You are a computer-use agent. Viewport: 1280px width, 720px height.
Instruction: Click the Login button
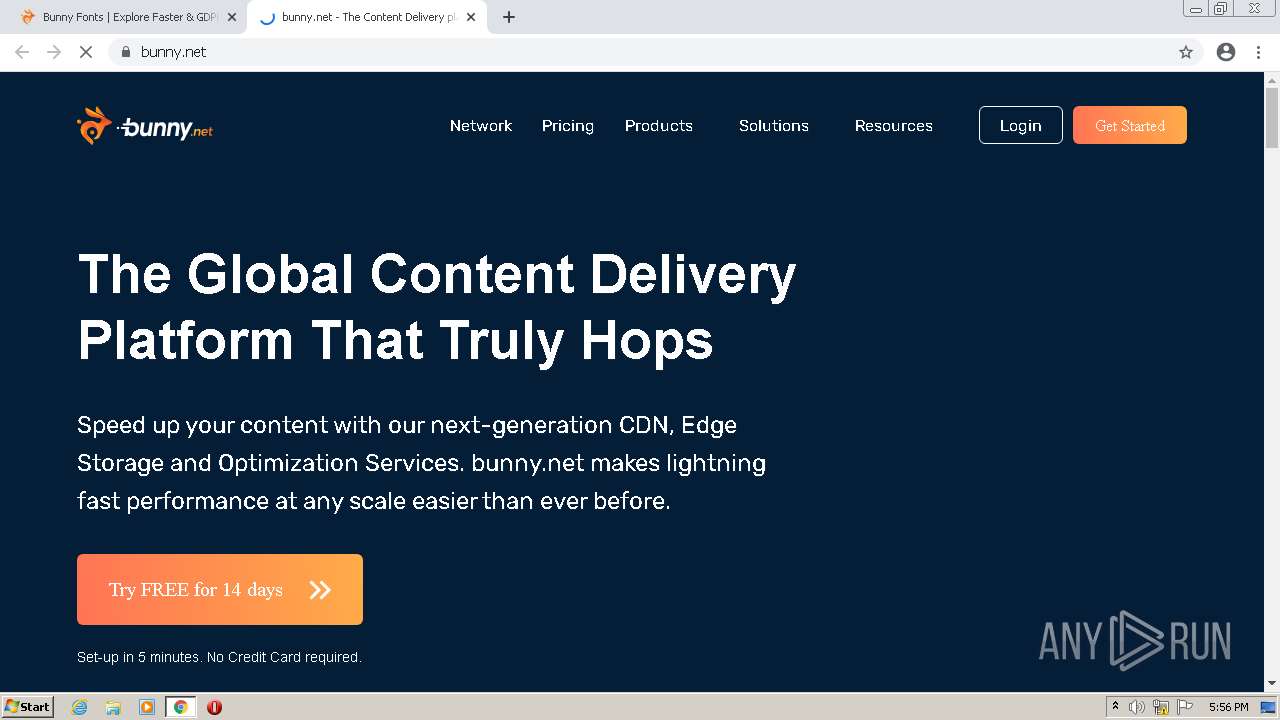tap(1020, 125)
